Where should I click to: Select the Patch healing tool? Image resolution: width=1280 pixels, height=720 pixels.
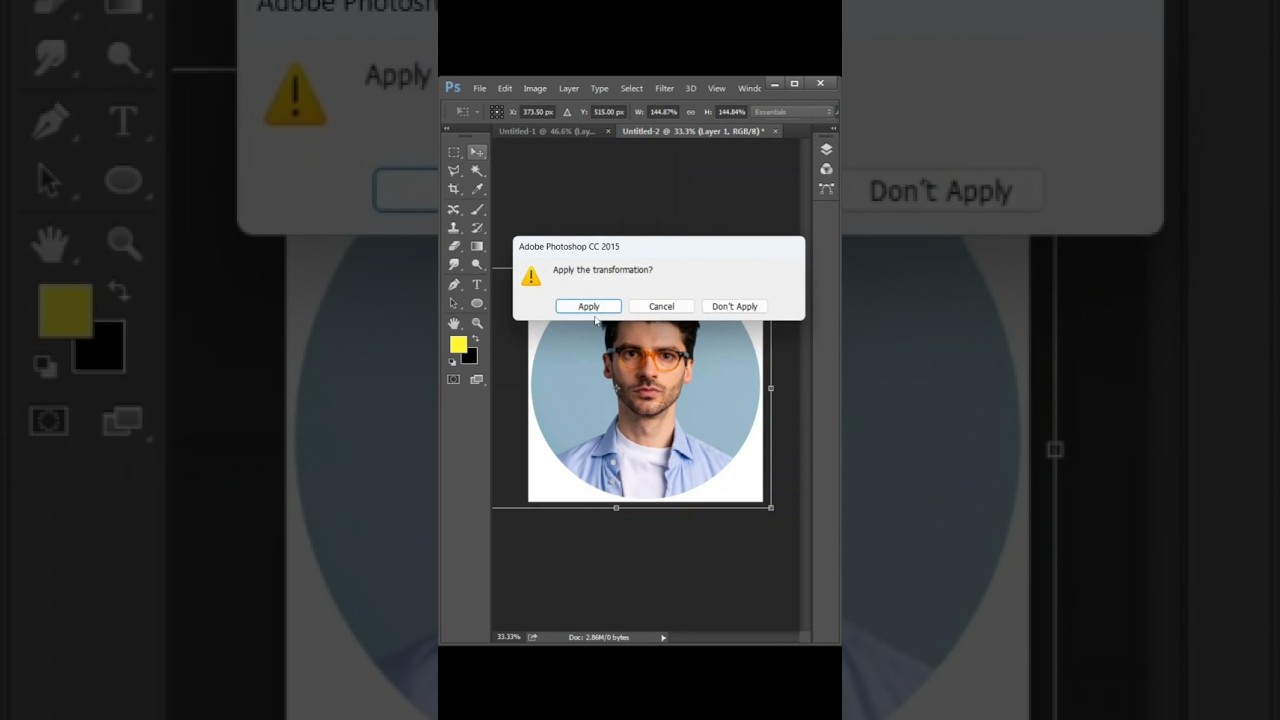click(x=454, y=209)
